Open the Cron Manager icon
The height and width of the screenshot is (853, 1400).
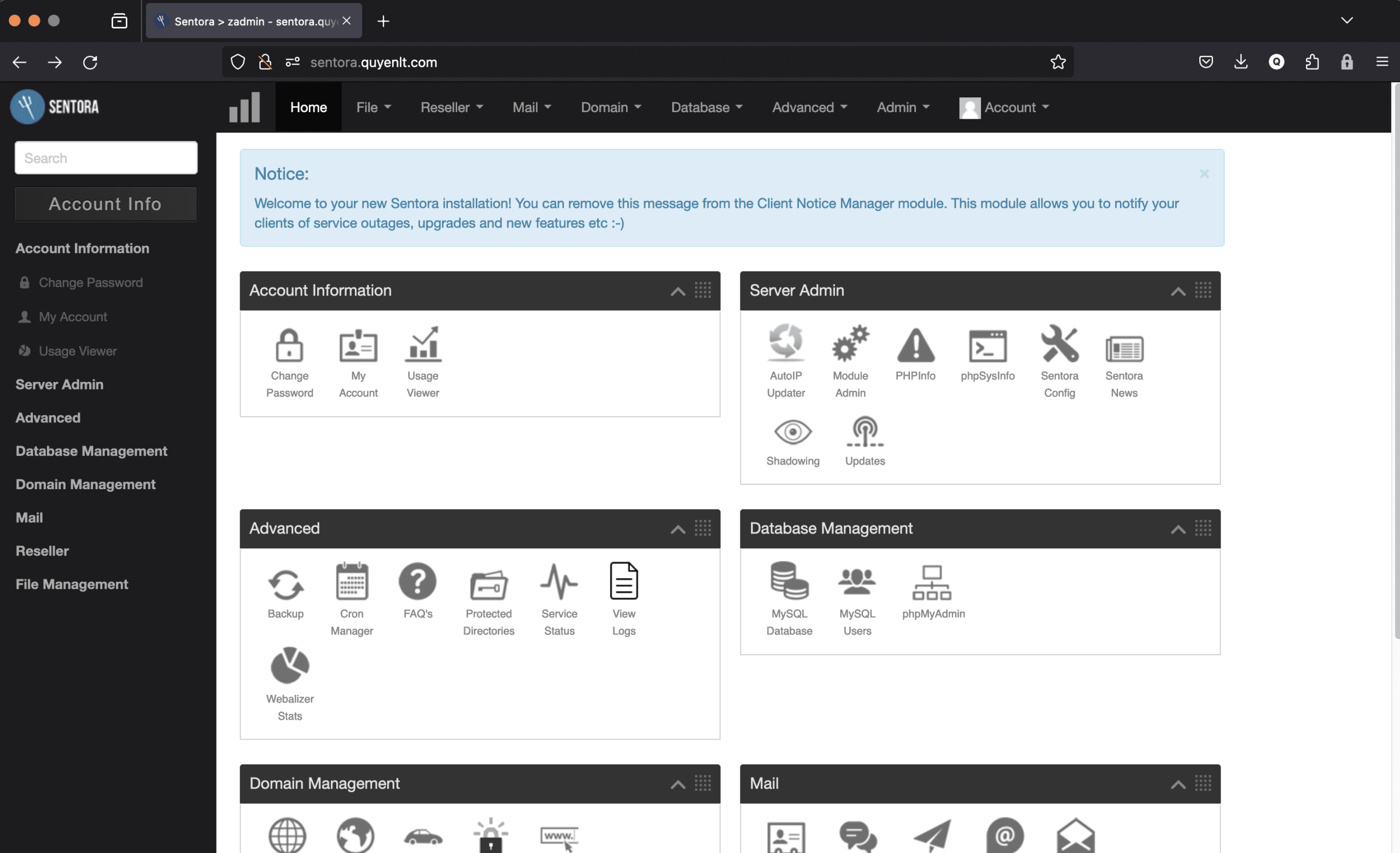pos(352,582)
